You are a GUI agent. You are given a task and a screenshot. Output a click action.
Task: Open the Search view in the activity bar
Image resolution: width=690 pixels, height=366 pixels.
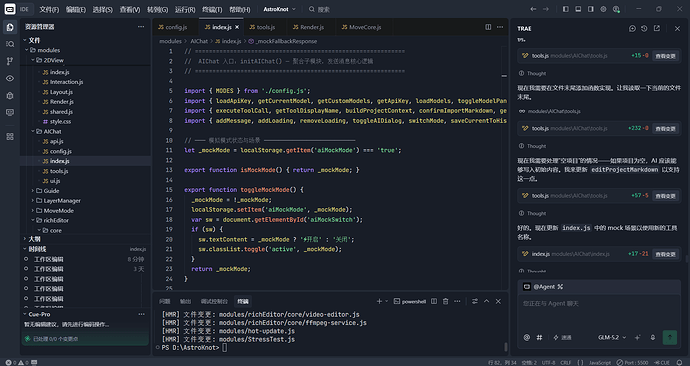[x=10, y=44]
